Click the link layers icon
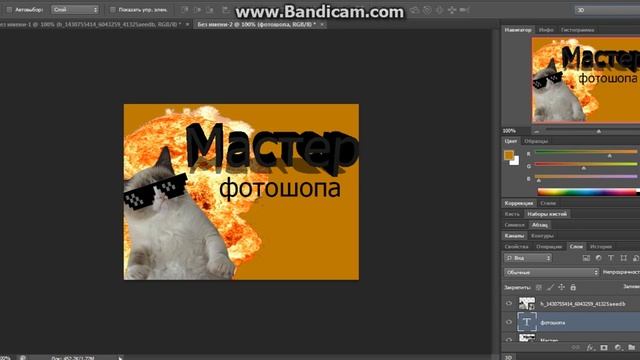640x360 pixels. coord(576,348)
